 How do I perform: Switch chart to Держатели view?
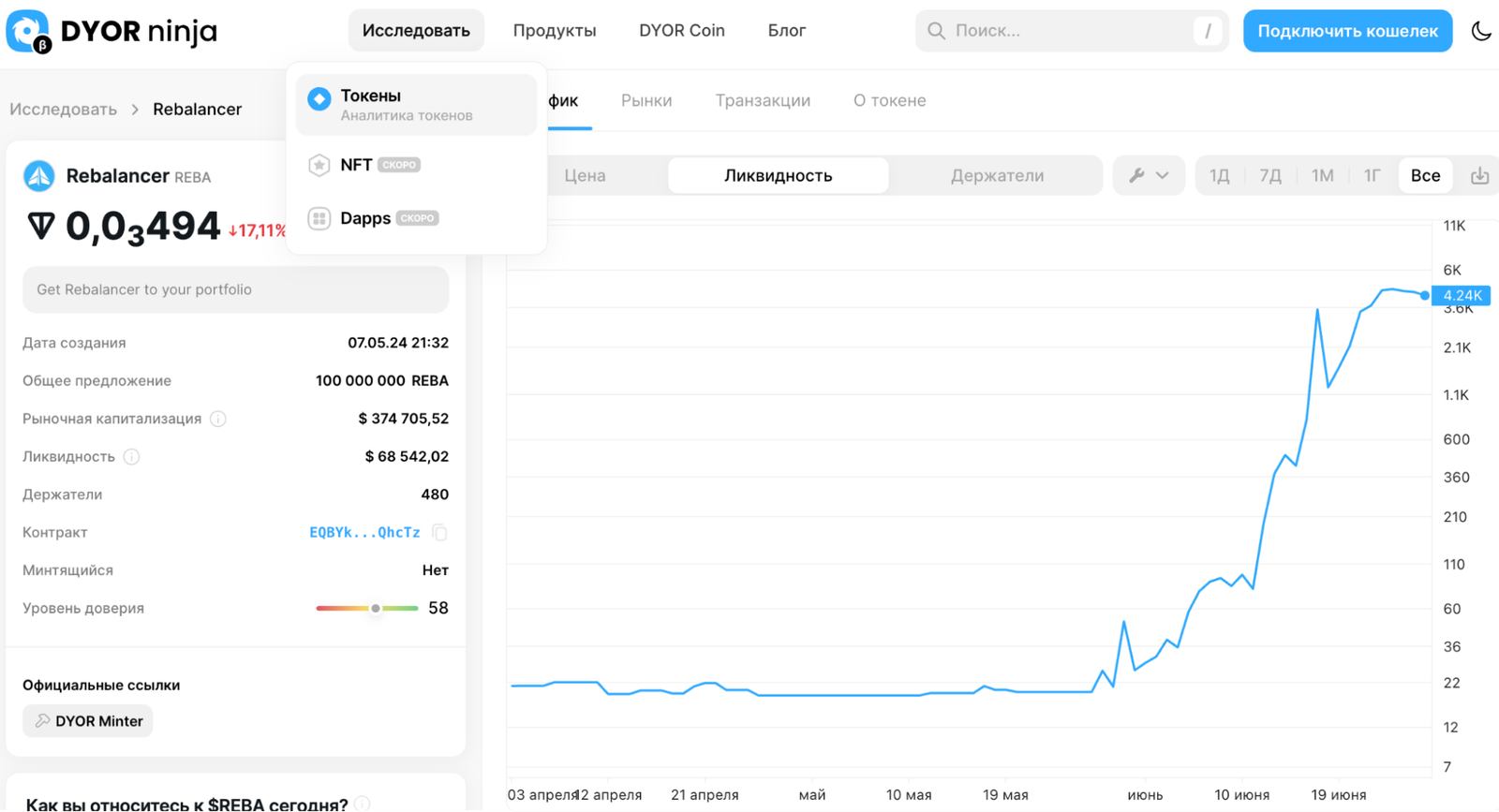tap(997, 175)
